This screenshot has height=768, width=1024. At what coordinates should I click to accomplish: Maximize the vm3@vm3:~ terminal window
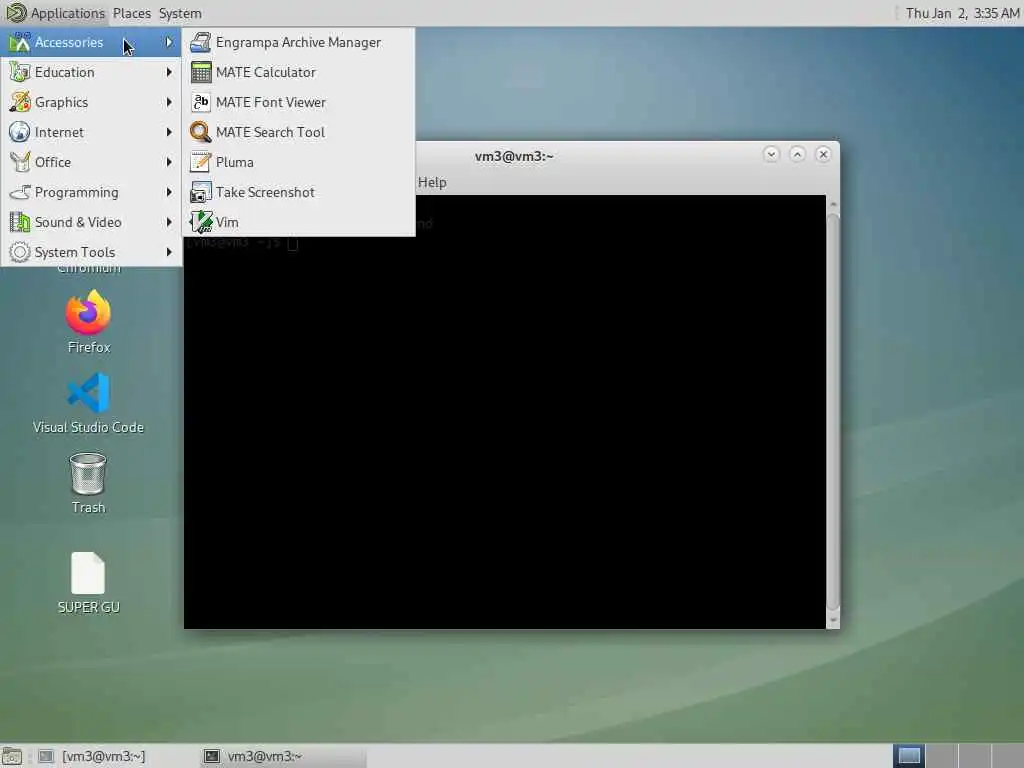tap(797, 155)
